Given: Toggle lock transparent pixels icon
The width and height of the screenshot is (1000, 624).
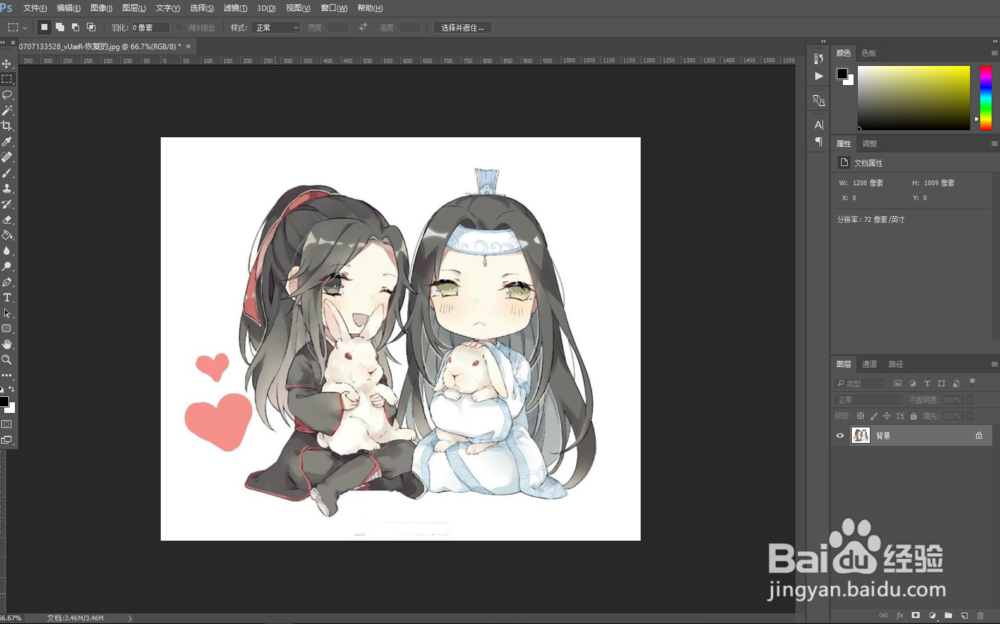Looking at the screenshot, I should click(x=860, y=416).
